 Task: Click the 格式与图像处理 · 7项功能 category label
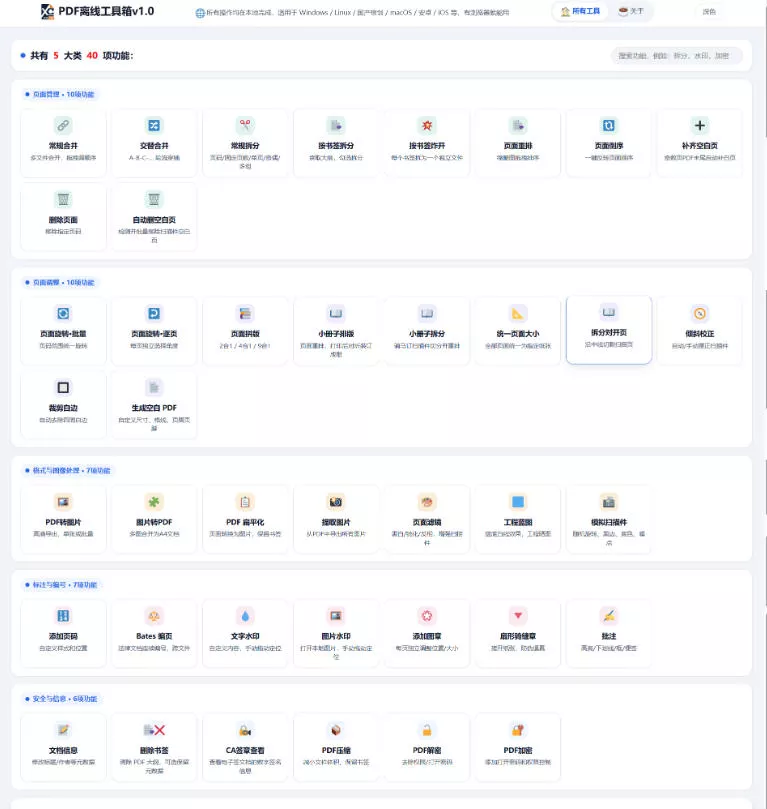(x=68, y=471)
